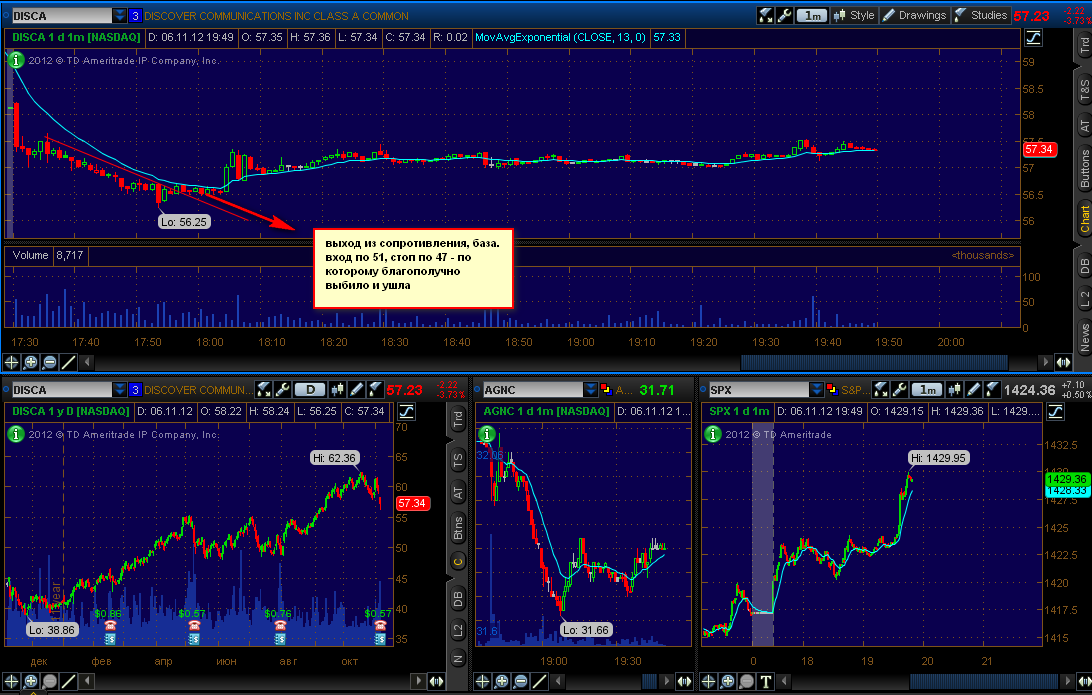Click the info icon in daily DISCA chart
Screen dimensions: 1092x695
(15, 435)
